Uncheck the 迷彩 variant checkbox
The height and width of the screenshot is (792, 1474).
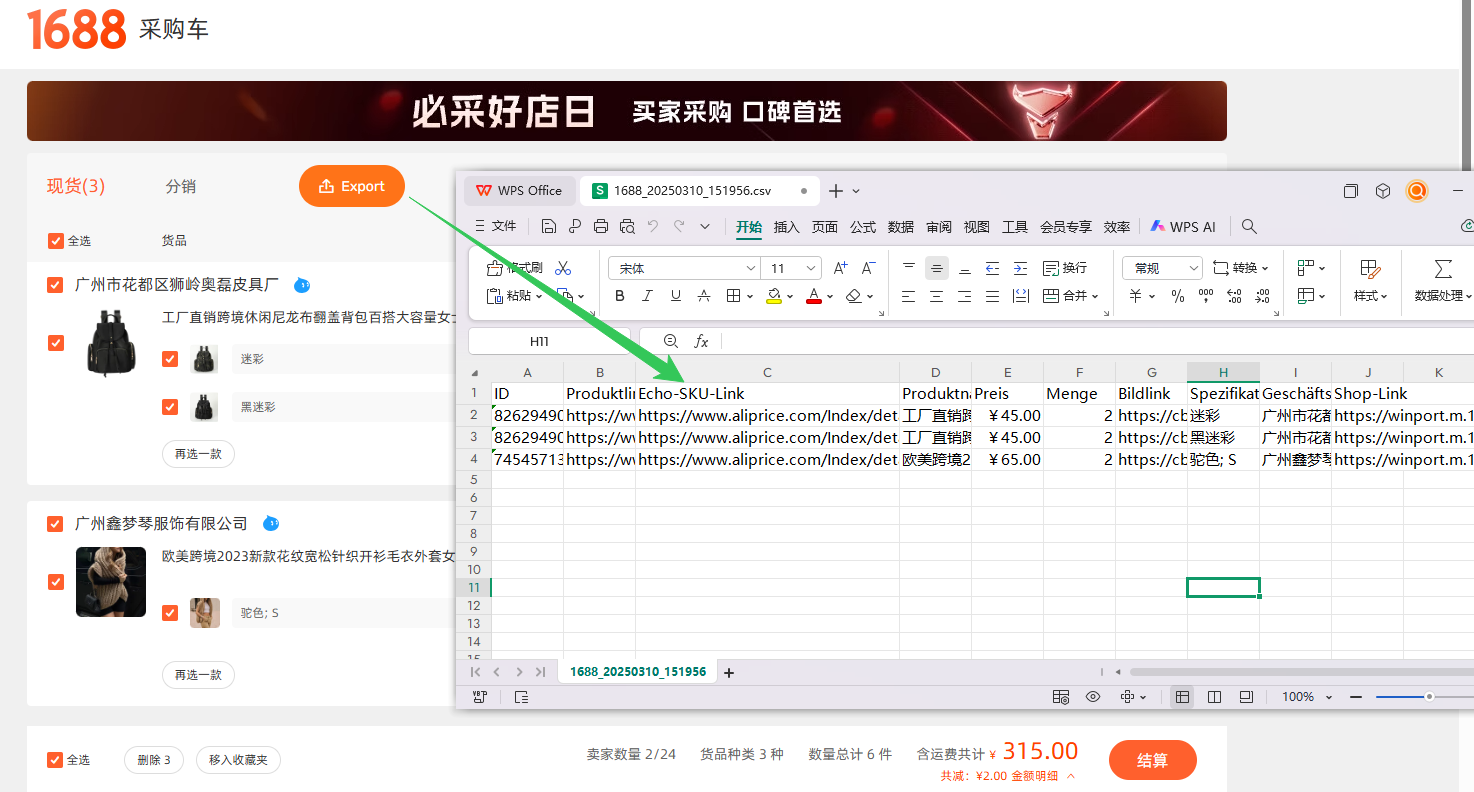pyautogui.click(x=170, y=359)
